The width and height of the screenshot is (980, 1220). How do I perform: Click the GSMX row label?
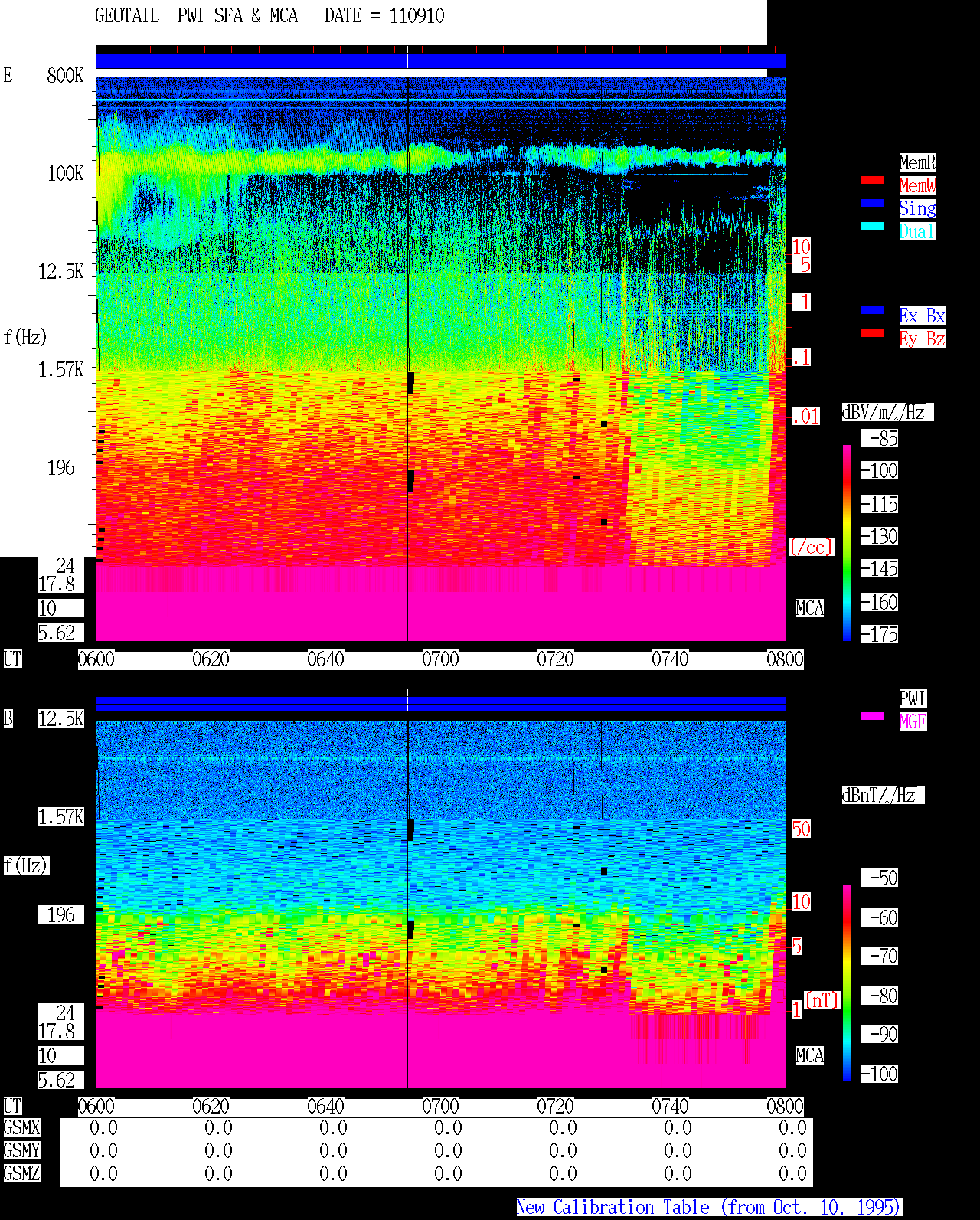tap(21, 1128)
